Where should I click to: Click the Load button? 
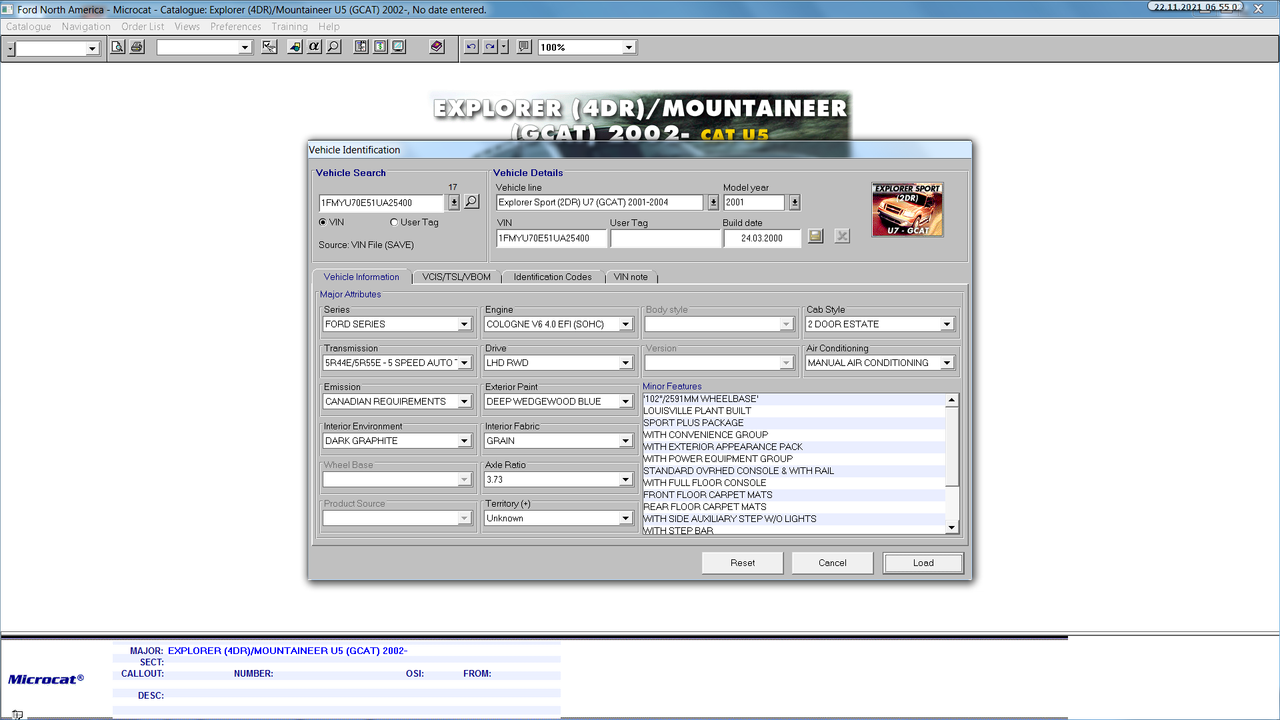click(923, 563)
